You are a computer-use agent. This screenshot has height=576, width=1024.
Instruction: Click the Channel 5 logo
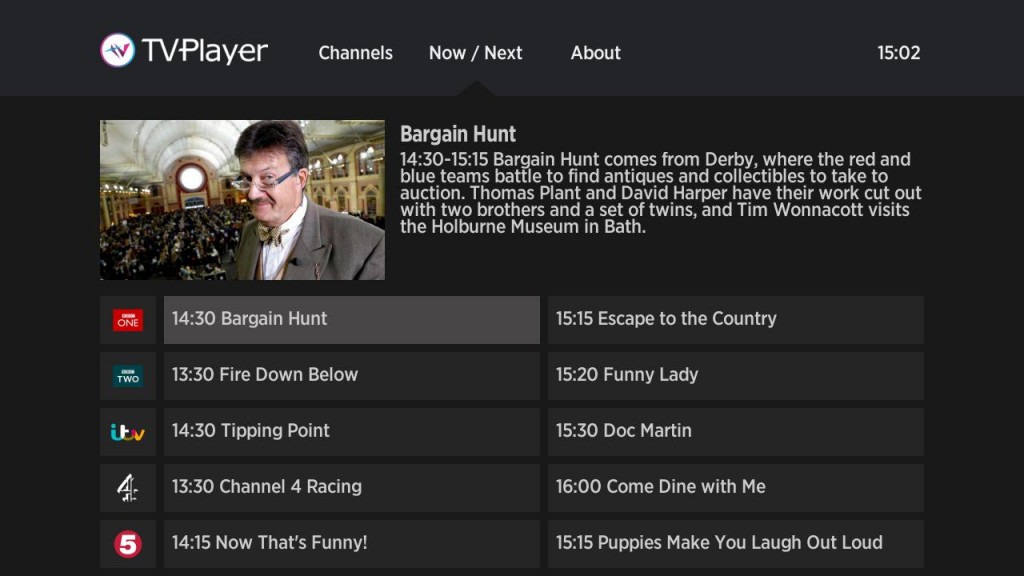point(127,543)
